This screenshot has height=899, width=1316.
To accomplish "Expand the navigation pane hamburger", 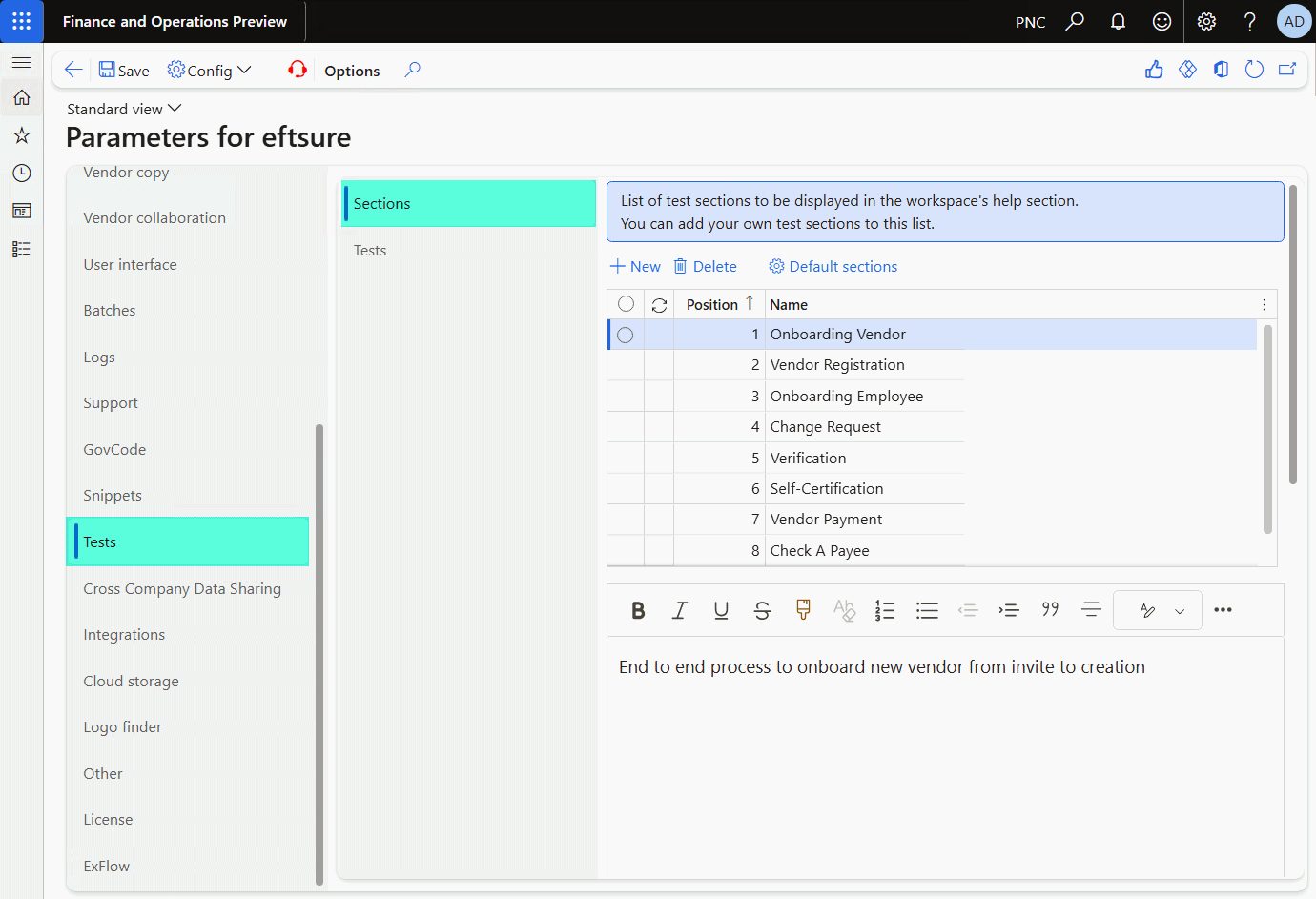I will [21, 62].
